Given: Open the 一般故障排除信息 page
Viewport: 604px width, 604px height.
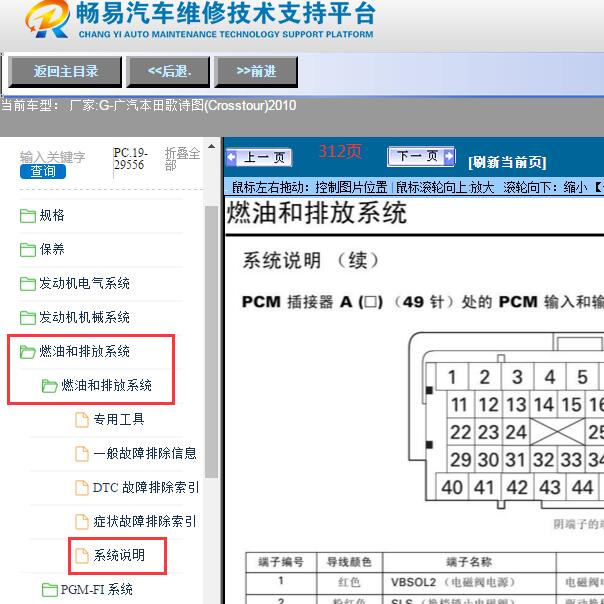Looking at the screenshot, I should pos(145,453).
